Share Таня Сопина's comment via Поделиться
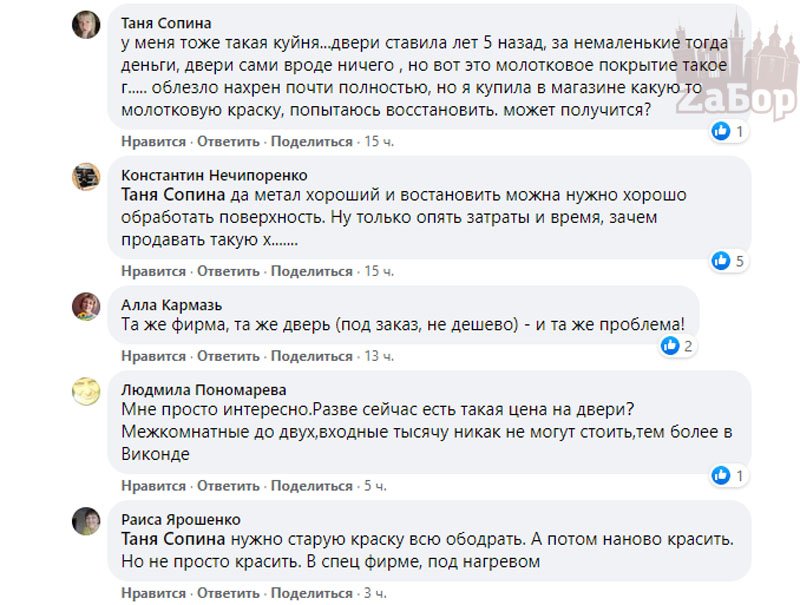The height and width of the screenshot is (605, 800). tap(312, 142)
